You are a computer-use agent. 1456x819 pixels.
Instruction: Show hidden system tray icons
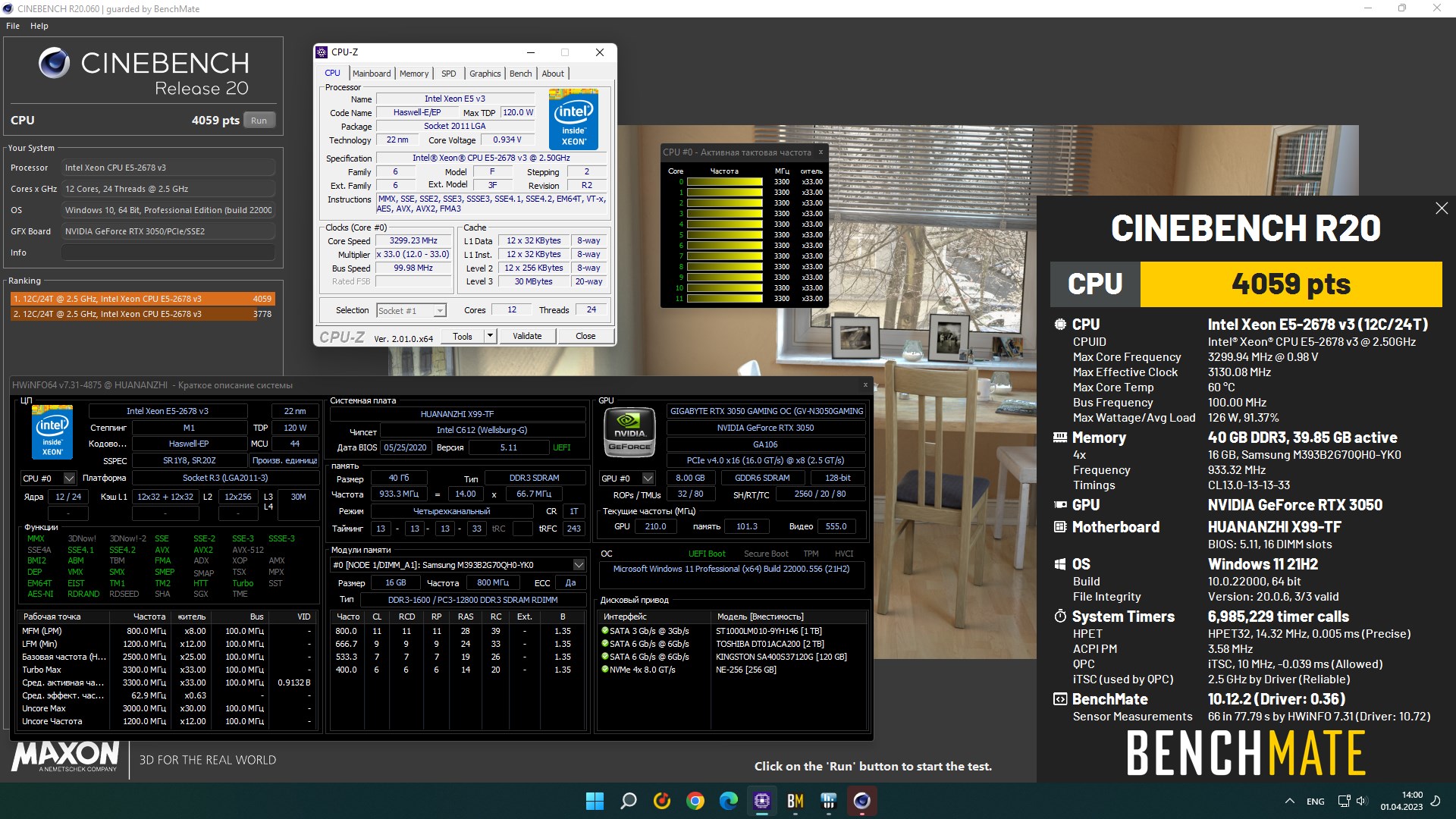click(x=1290, y=802)
